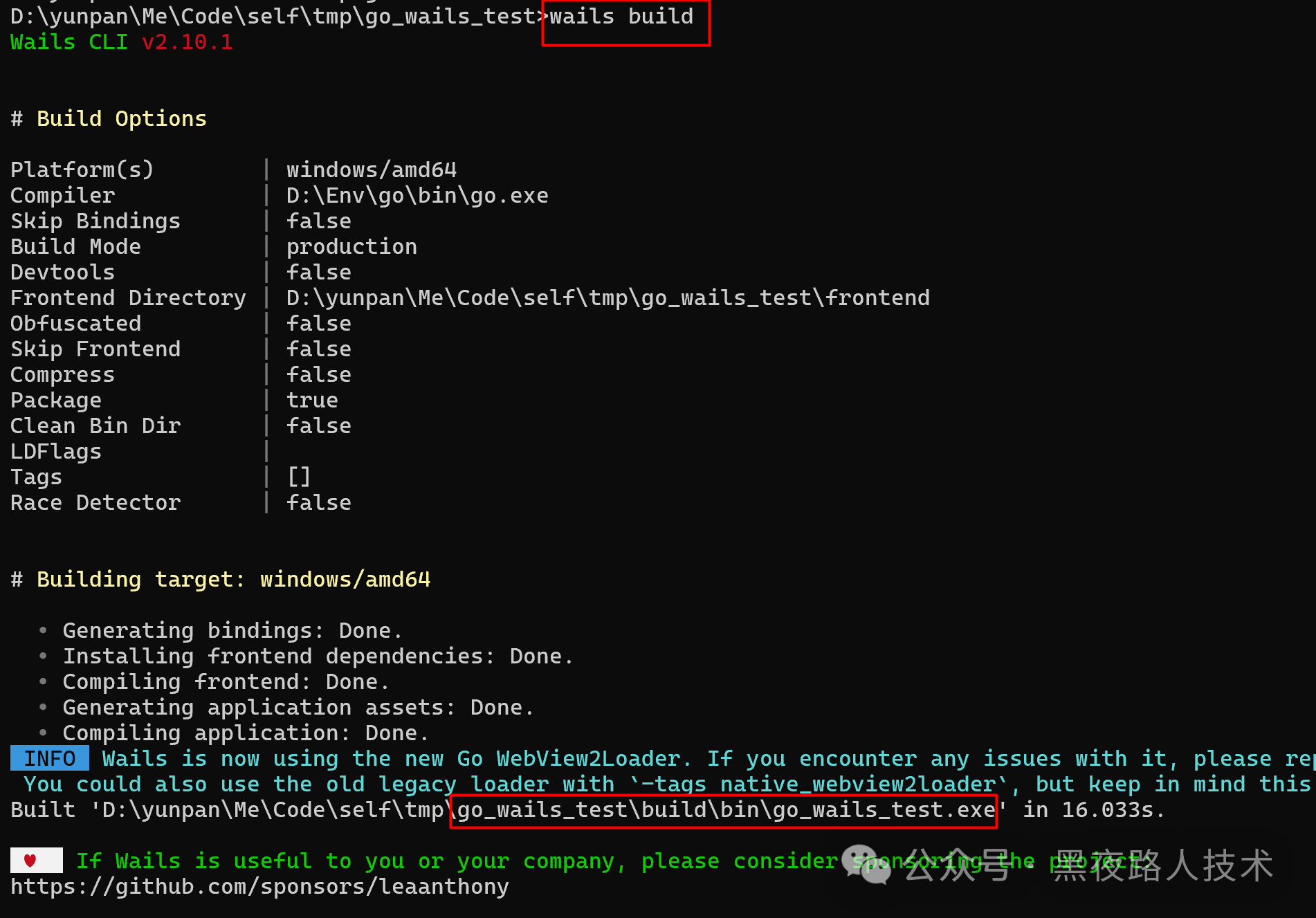Click the Build Mode value 'production'
The width and height of the screenshot is (1316, 918).
[x=351, y=247]
